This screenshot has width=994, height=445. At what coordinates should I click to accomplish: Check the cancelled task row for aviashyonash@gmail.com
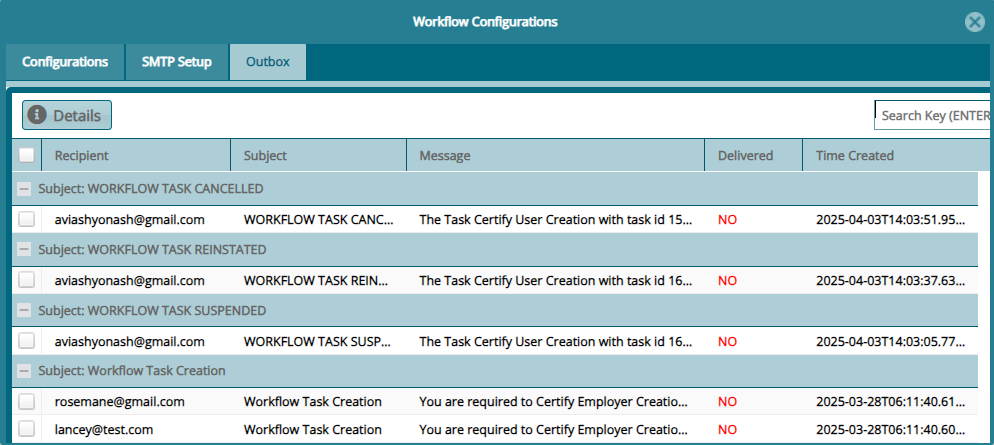[x=27, y=219]
